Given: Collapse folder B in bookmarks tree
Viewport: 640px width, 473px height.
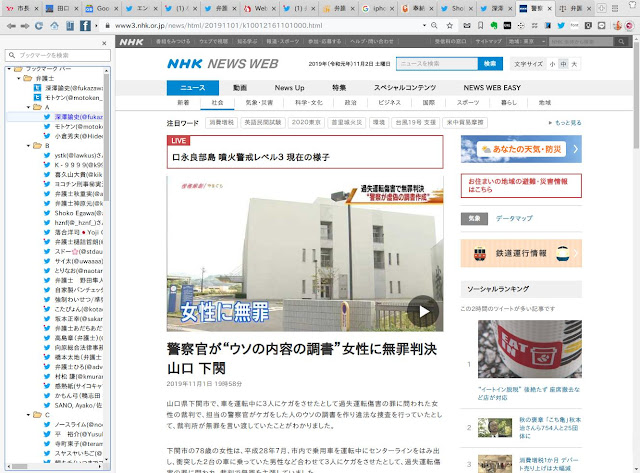Looking at the screenshot, I should coord(29,146).
